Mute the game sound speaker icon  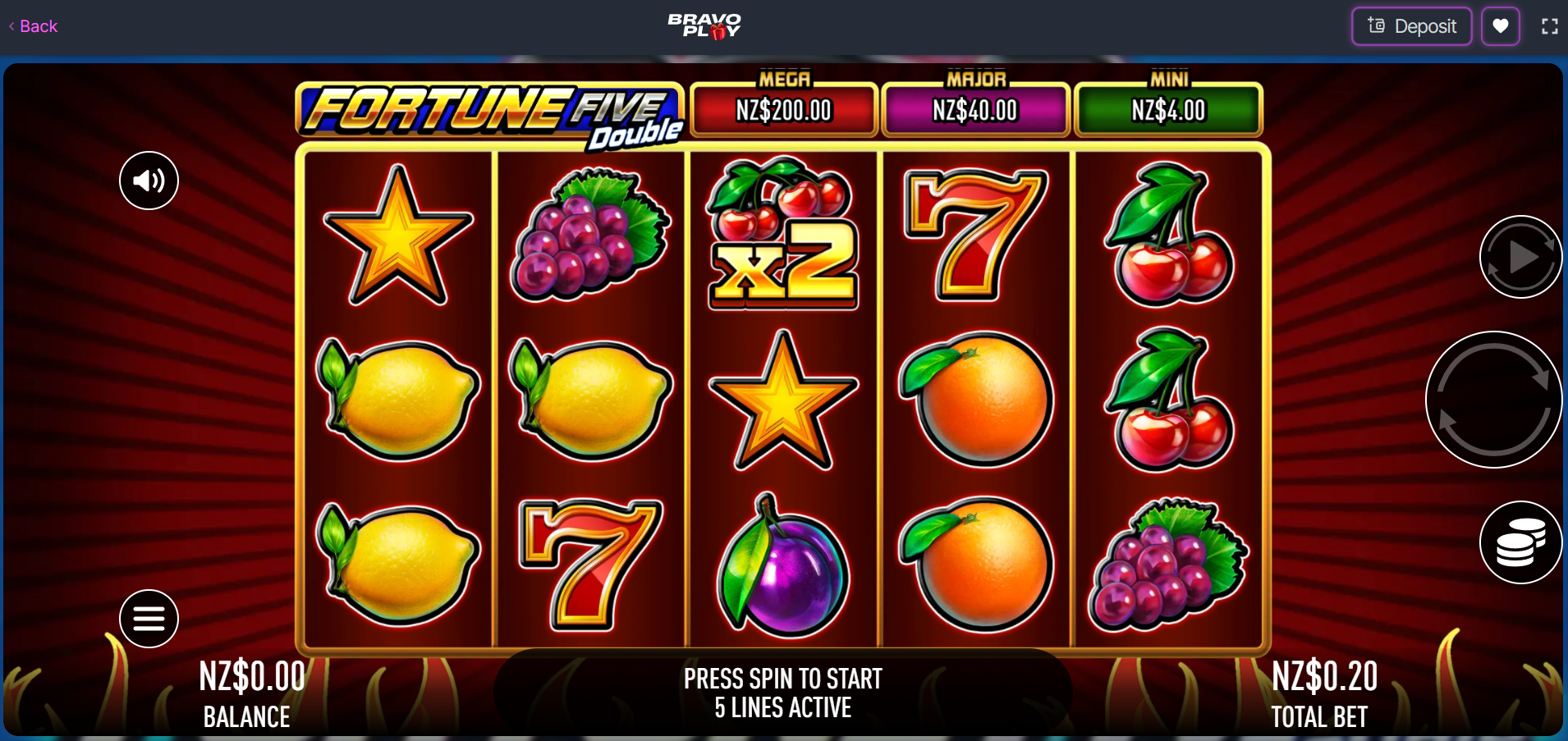149,181
